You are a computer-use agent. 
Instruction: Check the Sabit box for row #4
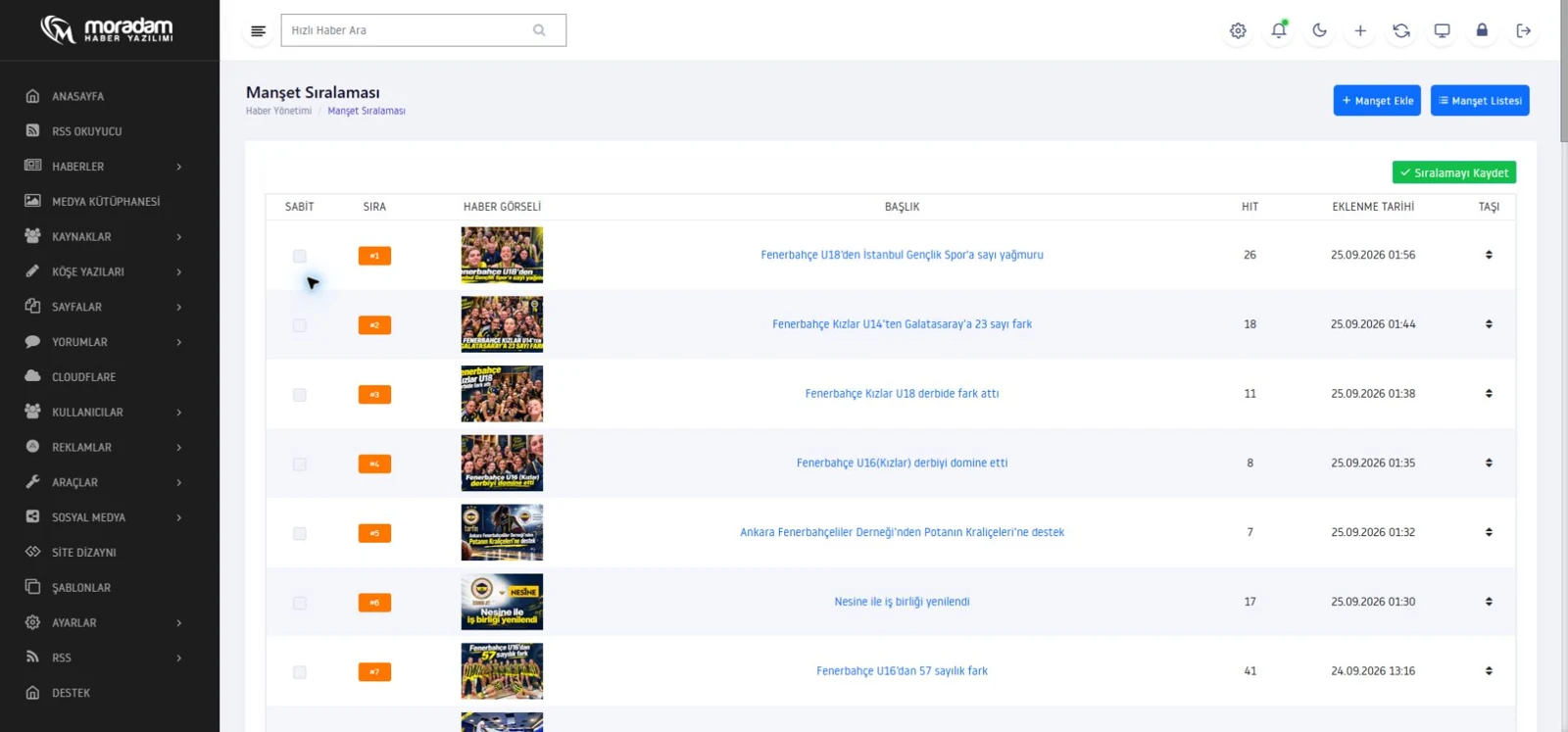click(300, 464)
